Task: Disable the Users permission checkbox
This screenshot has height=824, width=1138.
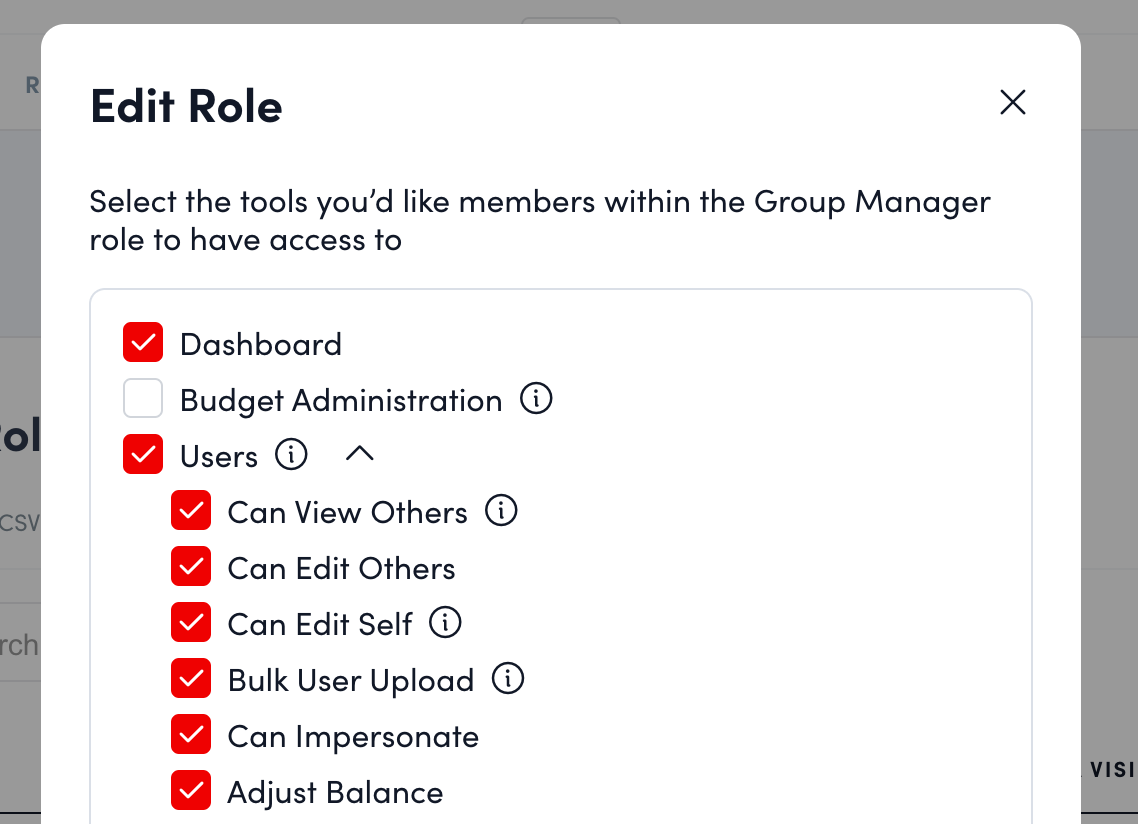Action: click(x=143, y=454)
